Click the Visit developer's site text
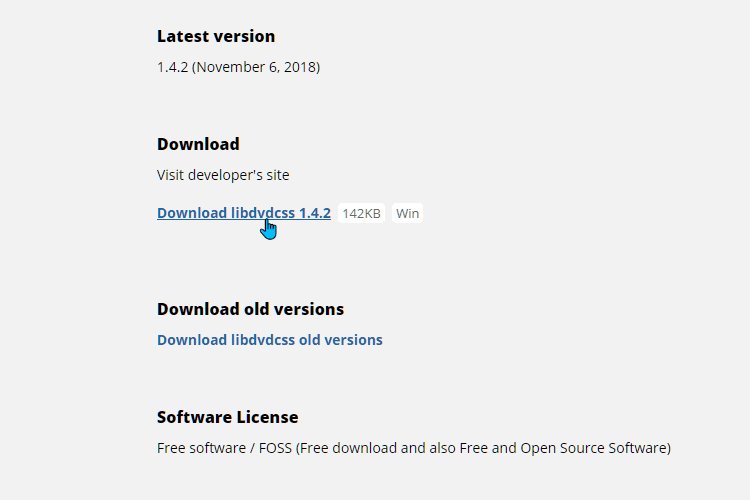The width and height of the screenshot is (750, 500). [223, 175]
